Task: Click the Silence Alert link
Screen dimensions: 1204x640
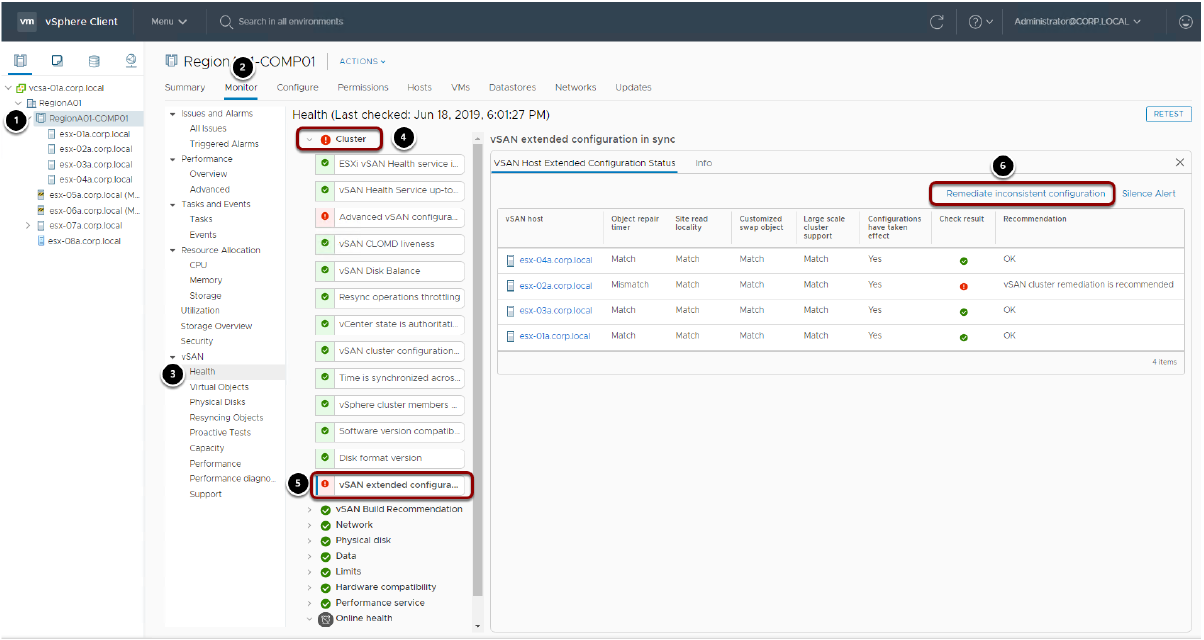Action: [x=1149, y=193]
